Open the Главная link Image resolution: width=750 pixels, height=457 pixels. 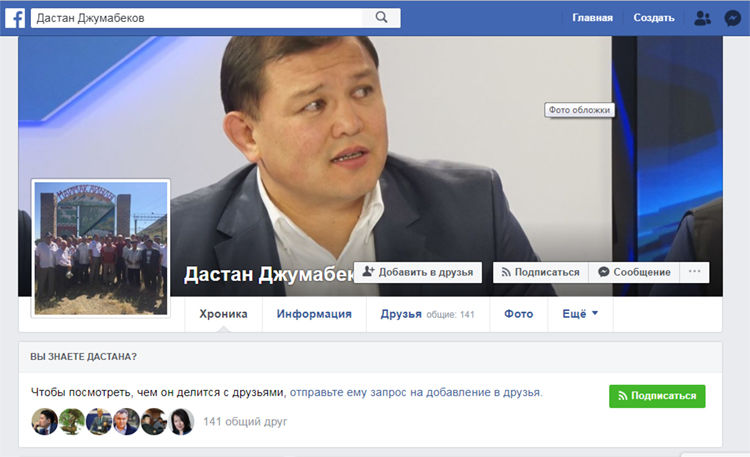click(x=592, y=18)
